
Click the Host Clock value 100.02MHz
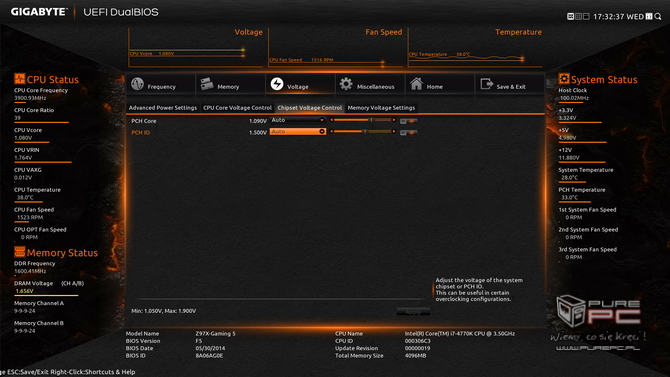[574, 98]
